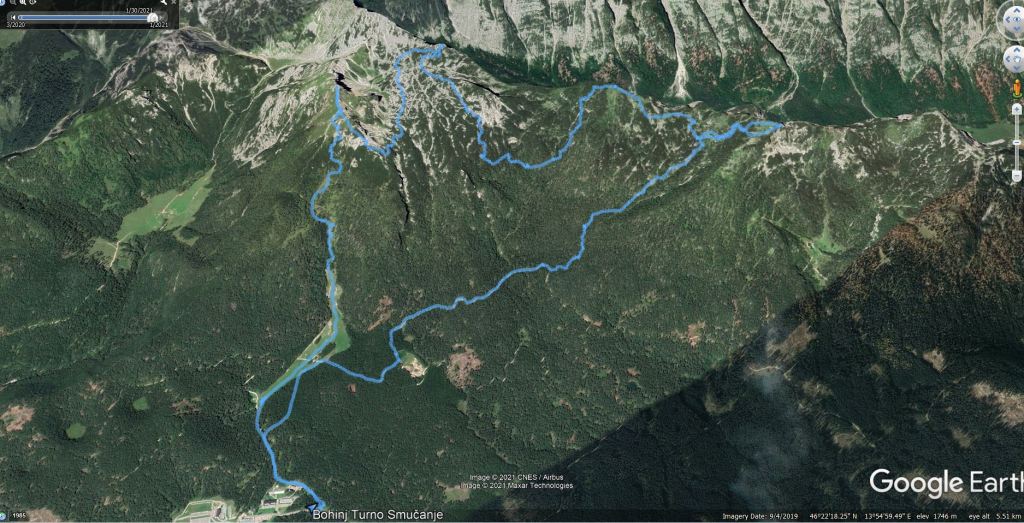
Task: Click the look-left arrow on the compass ring
Action: click(x=1008, y=20)
